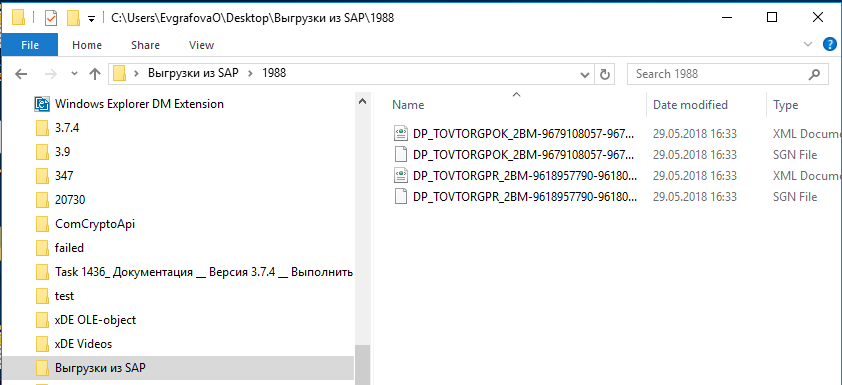The width and height of the screenshot is (842, 385).
Task: Open the View ribbon tab
Action: (x=201, y=45)
